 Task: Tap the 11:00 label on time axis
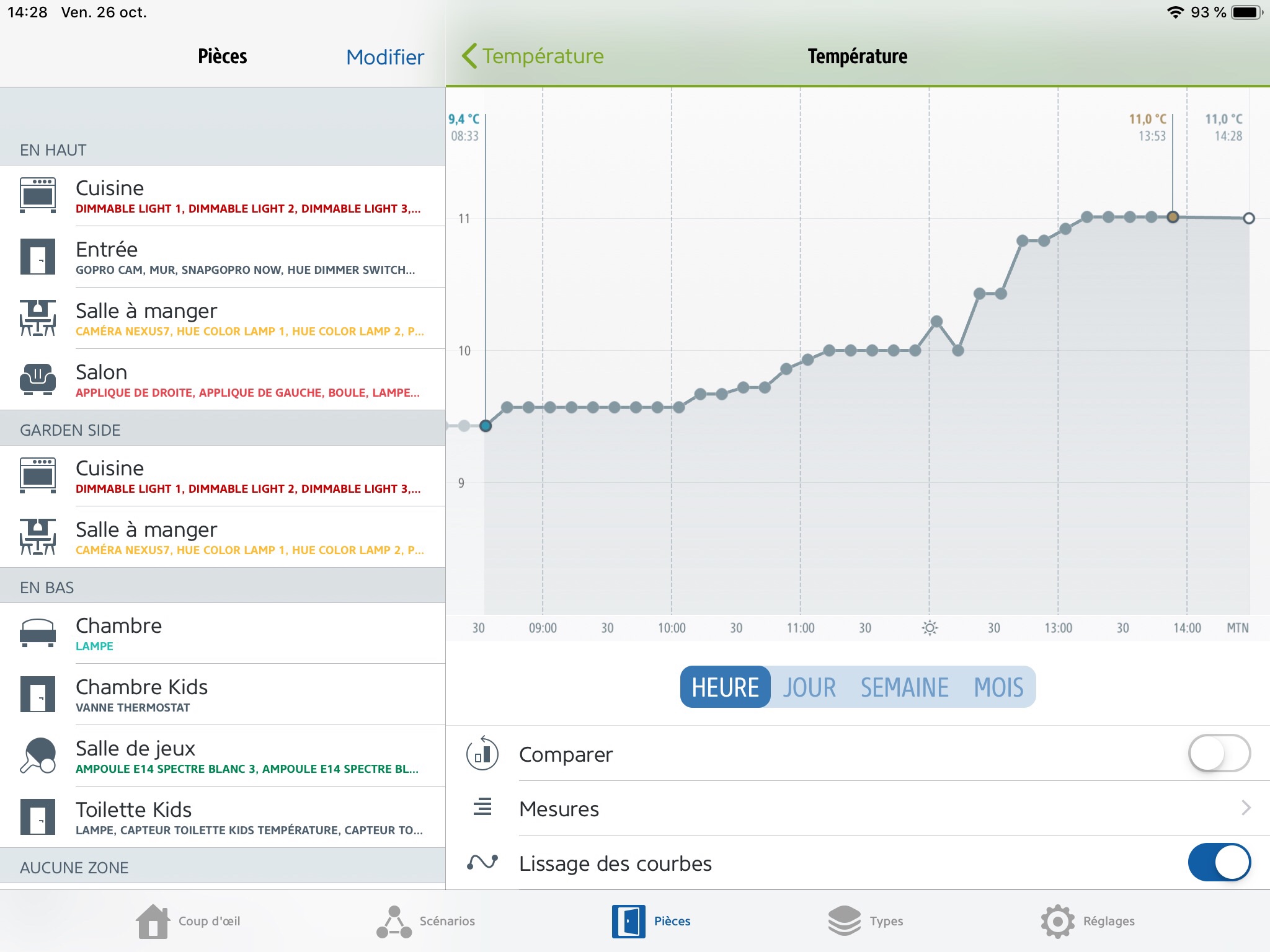click(x=801, y=628)
